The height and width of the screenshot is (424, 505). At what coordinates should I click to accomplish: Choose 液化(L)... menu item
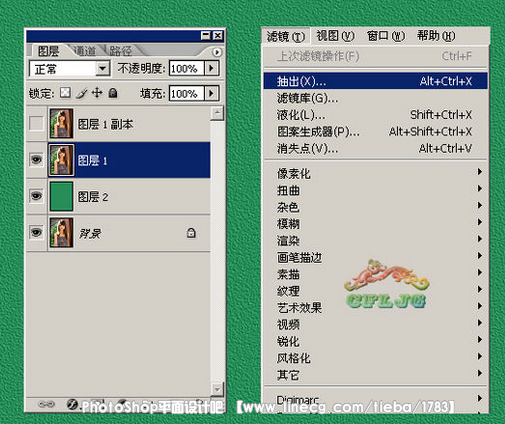(375, 115)
